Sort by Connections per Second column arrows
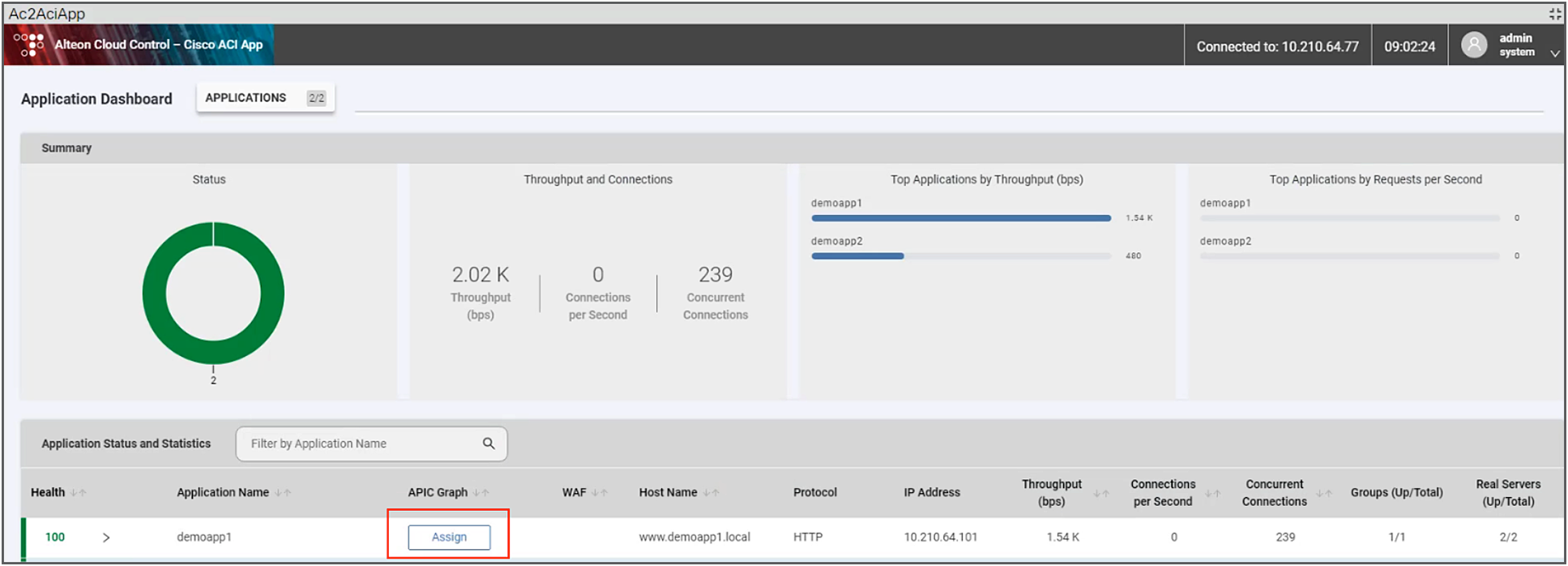 coord(1213,493)
